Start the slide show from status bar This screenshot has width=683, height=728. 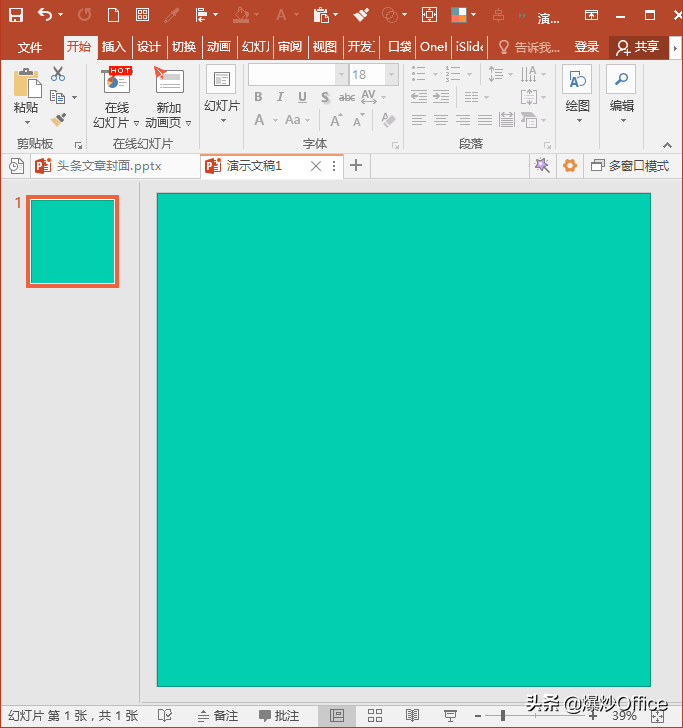[450, 715]
